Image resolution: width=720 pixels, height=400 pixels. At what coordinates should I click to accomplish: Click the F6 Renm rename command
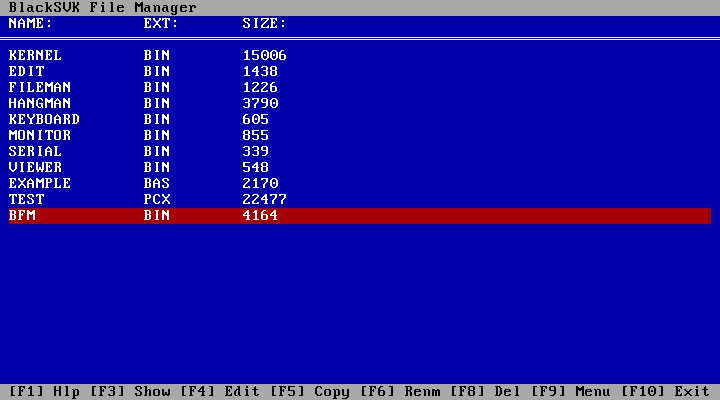coord(400,392)
